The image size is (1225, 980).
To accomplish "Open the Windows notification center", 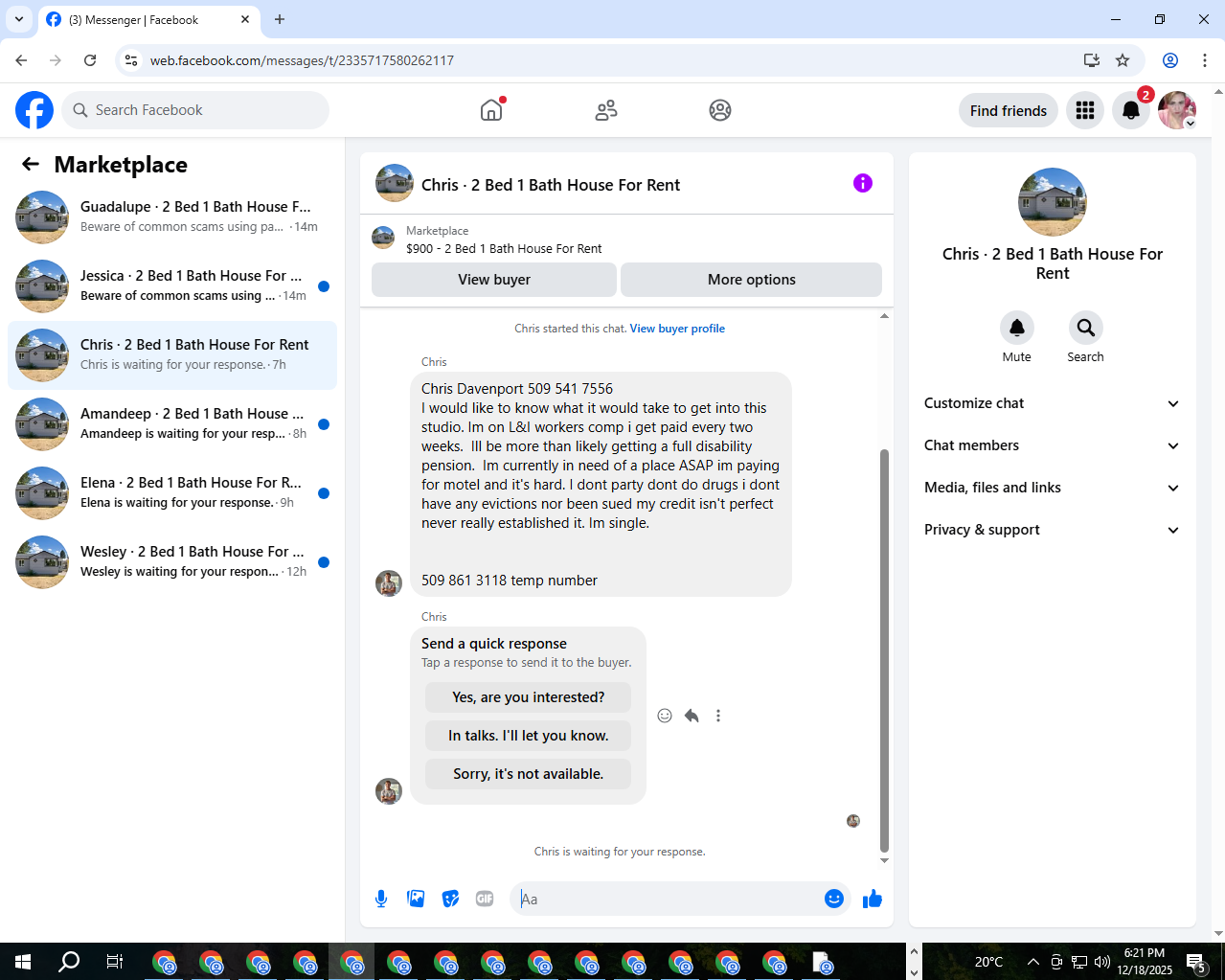I will (1196, 962).
